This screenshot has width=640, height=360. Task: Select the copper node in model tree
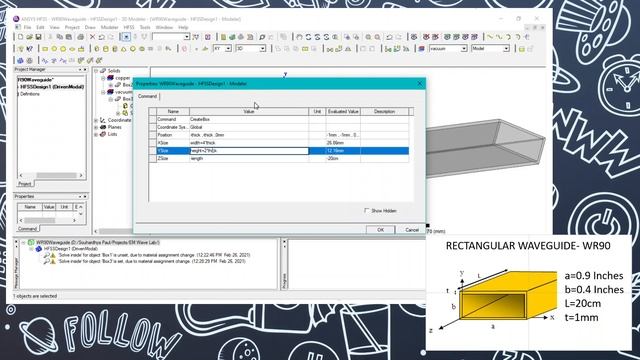coord(122,78)
